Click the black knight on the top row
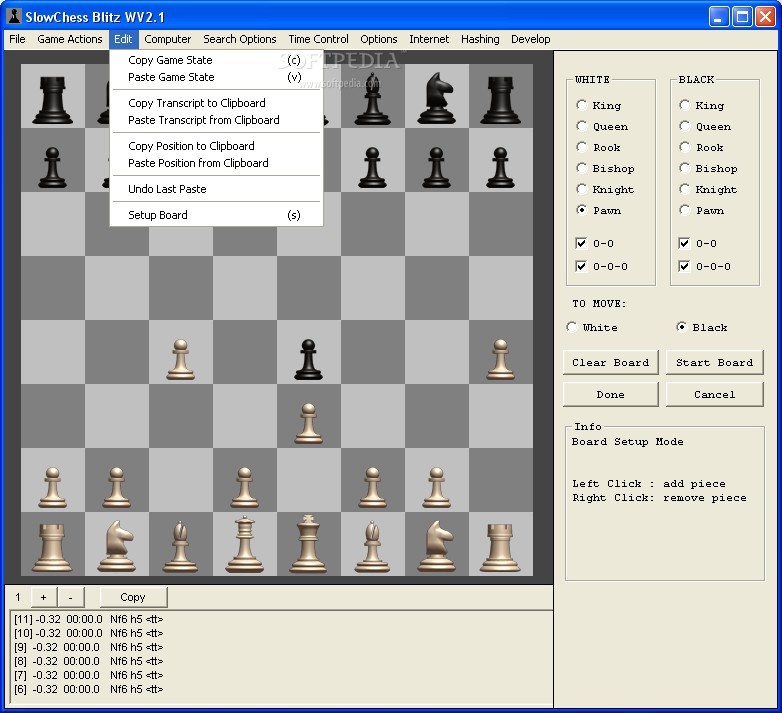 pyautogui.click(x=436, y=98)
